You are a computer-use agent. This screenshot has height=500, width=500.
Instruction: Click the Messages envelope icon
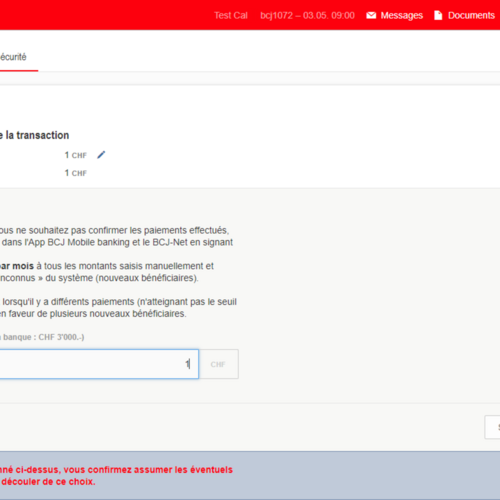pyautogui.click(x=371, y=15)
